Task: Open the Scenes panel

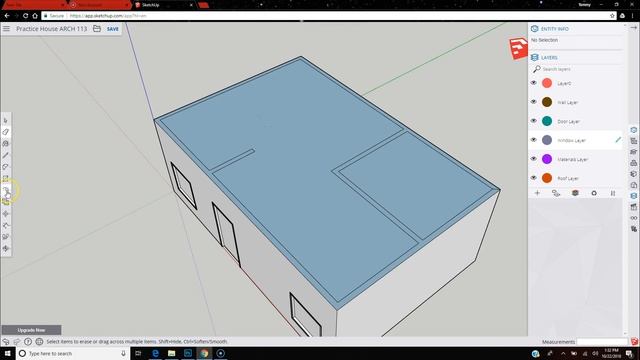Action: [633, 207]
